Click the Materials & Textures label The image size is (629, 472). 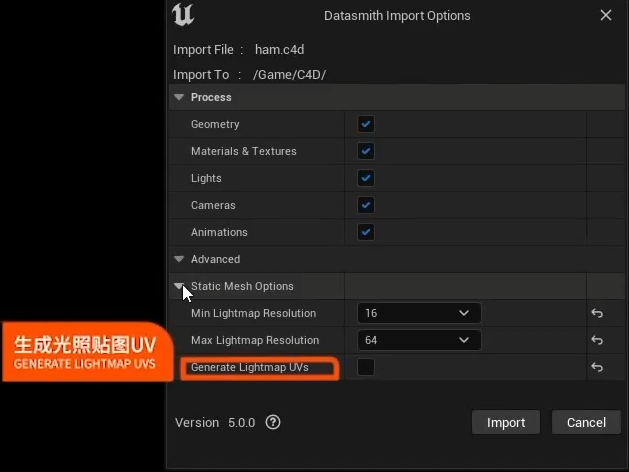coord(244,151)
